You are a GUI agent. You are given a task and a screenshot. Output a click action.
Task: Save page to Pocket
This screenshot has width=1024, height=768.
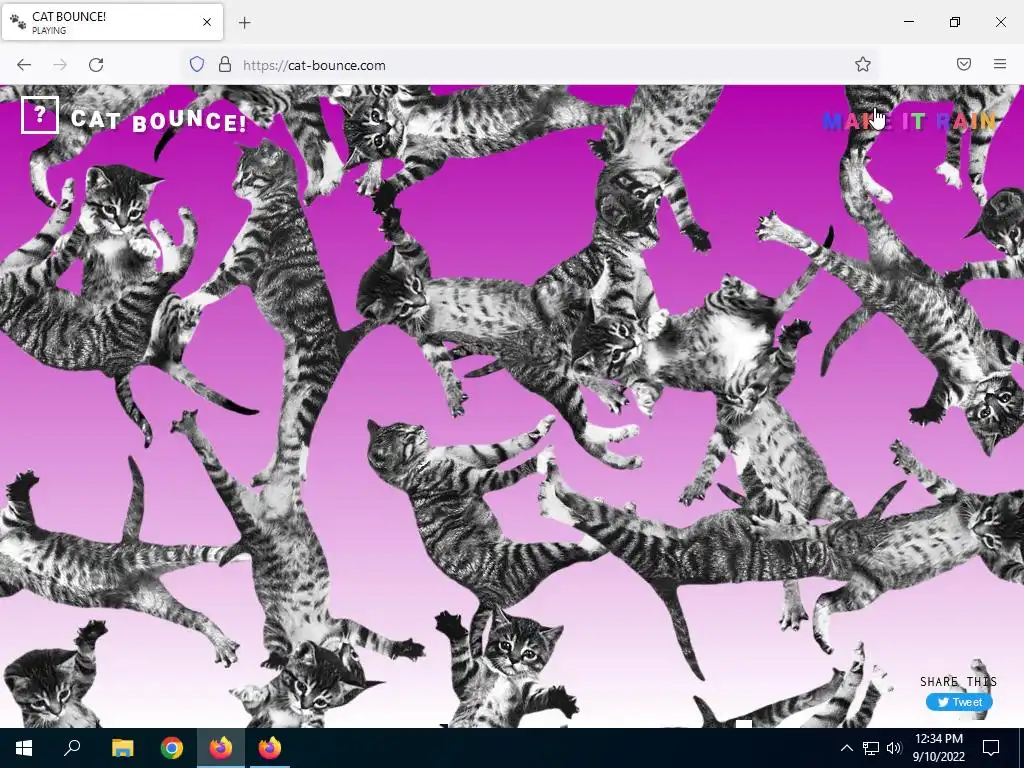pos(964,64)
